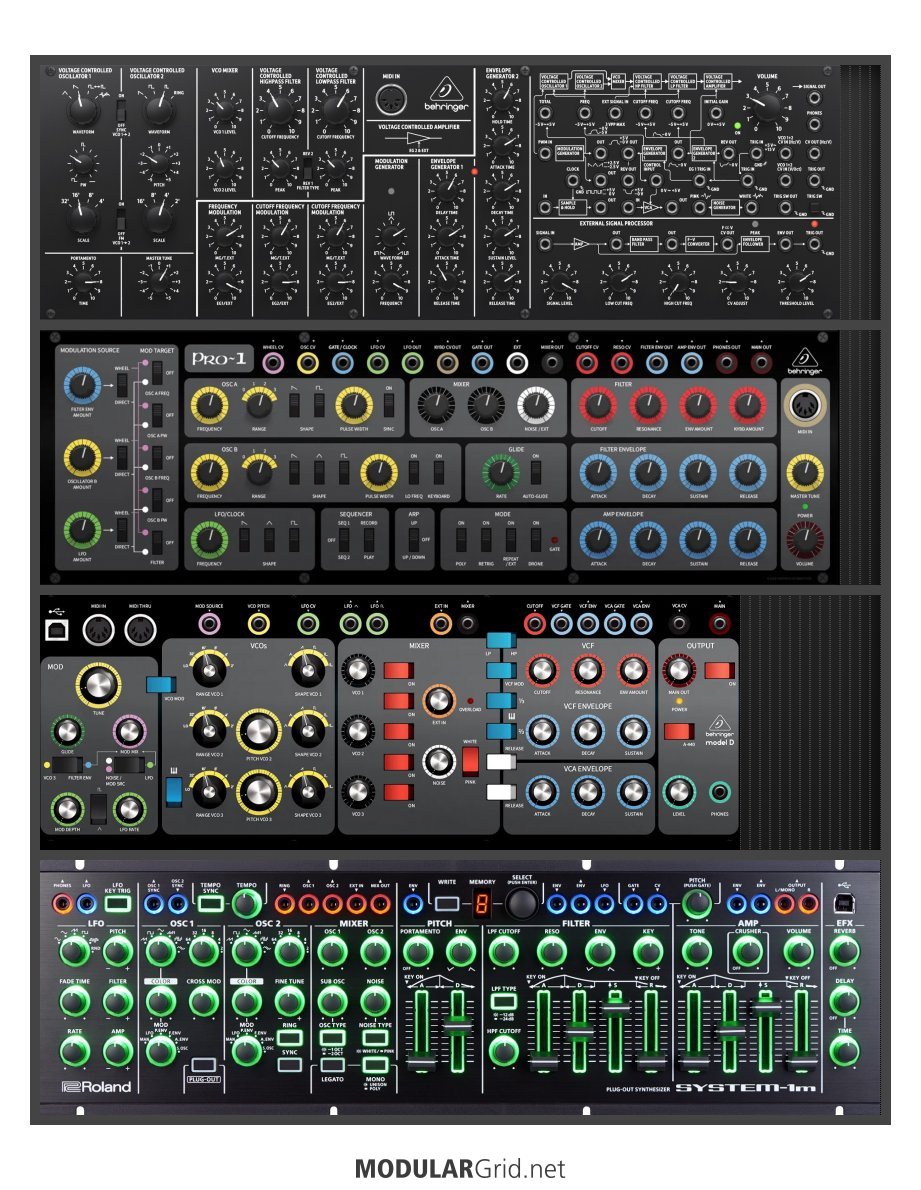Click the Pro-1 Glide Rate knob
The image size is (921, 1190).
pos(500,471)
